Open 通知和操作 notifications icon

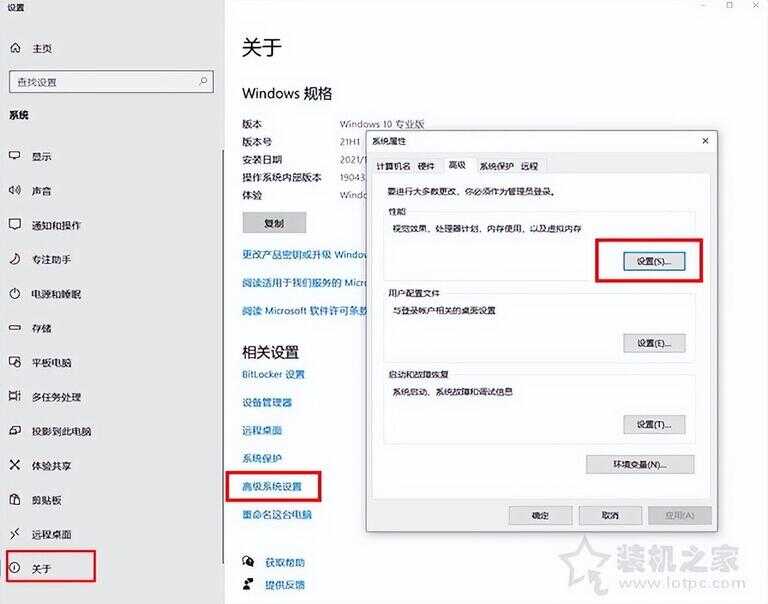pyautogui.click(x=15, y=224)
